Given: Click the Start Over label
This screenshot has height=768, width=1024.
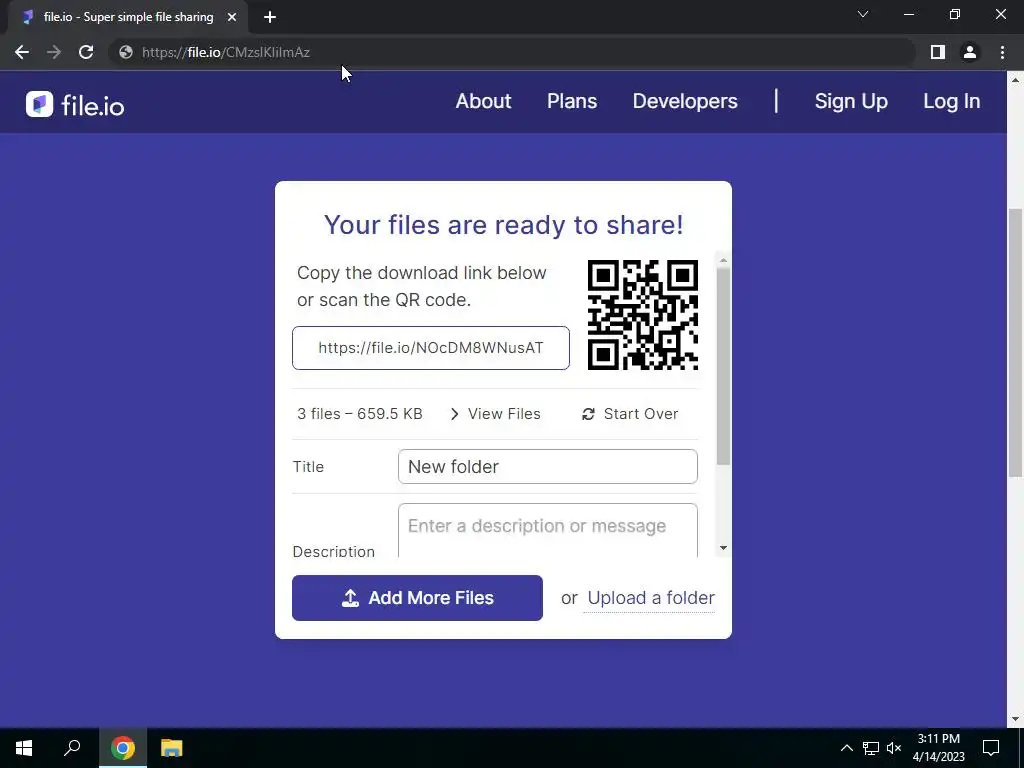Looking at the screenshot, I should 641,414.
